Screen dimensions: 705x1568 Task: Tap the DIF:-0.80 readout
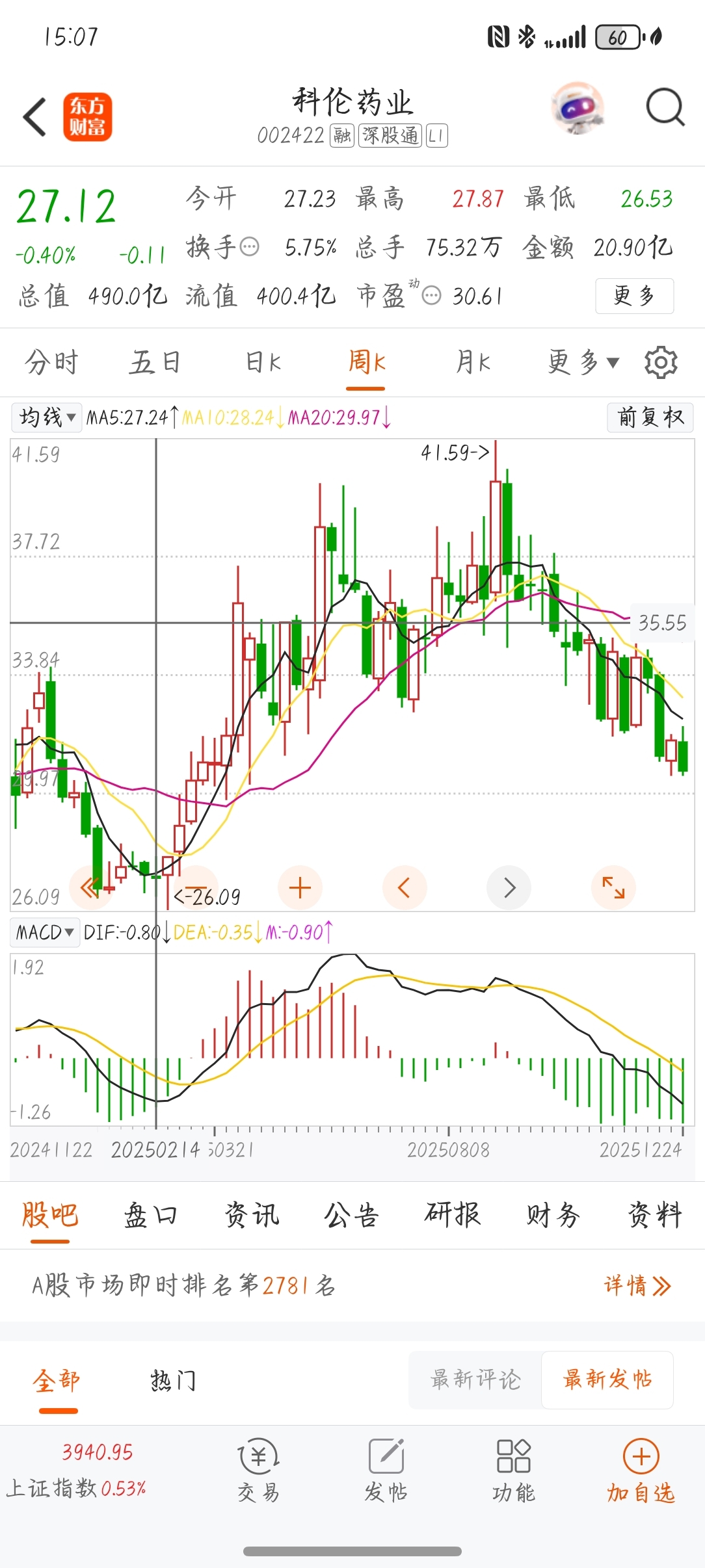(x=127, y=933)
